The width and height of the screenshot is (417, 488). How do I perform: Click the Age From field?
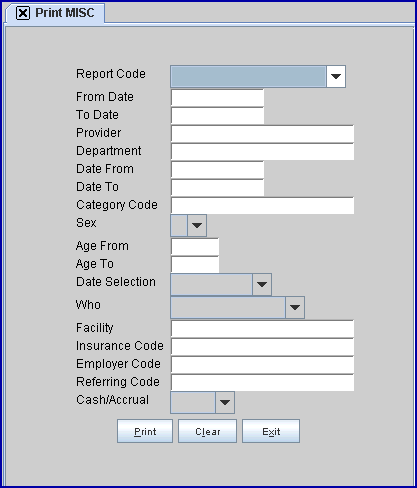(195, 247)
